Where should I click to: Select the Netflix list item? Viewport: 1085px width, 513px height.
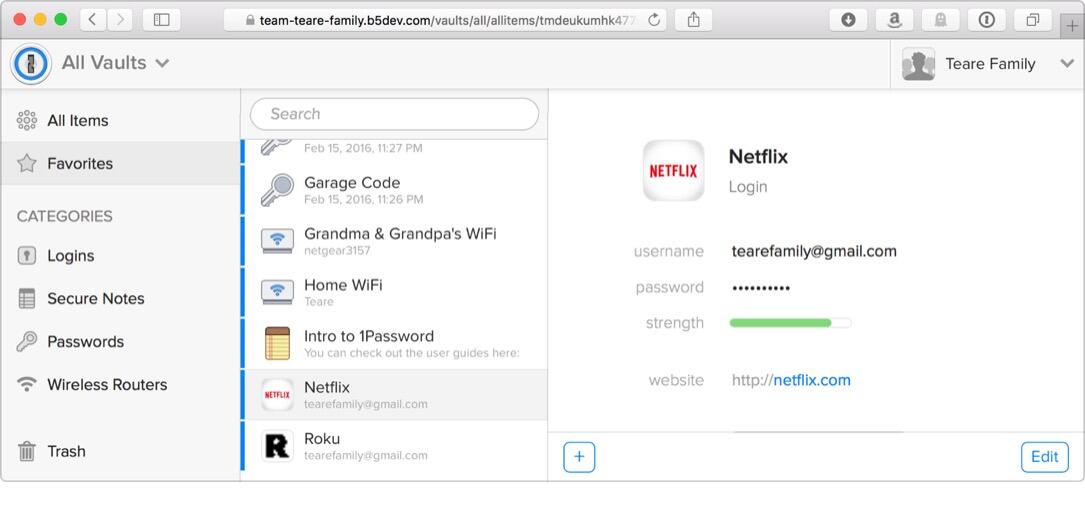[394, 395]
